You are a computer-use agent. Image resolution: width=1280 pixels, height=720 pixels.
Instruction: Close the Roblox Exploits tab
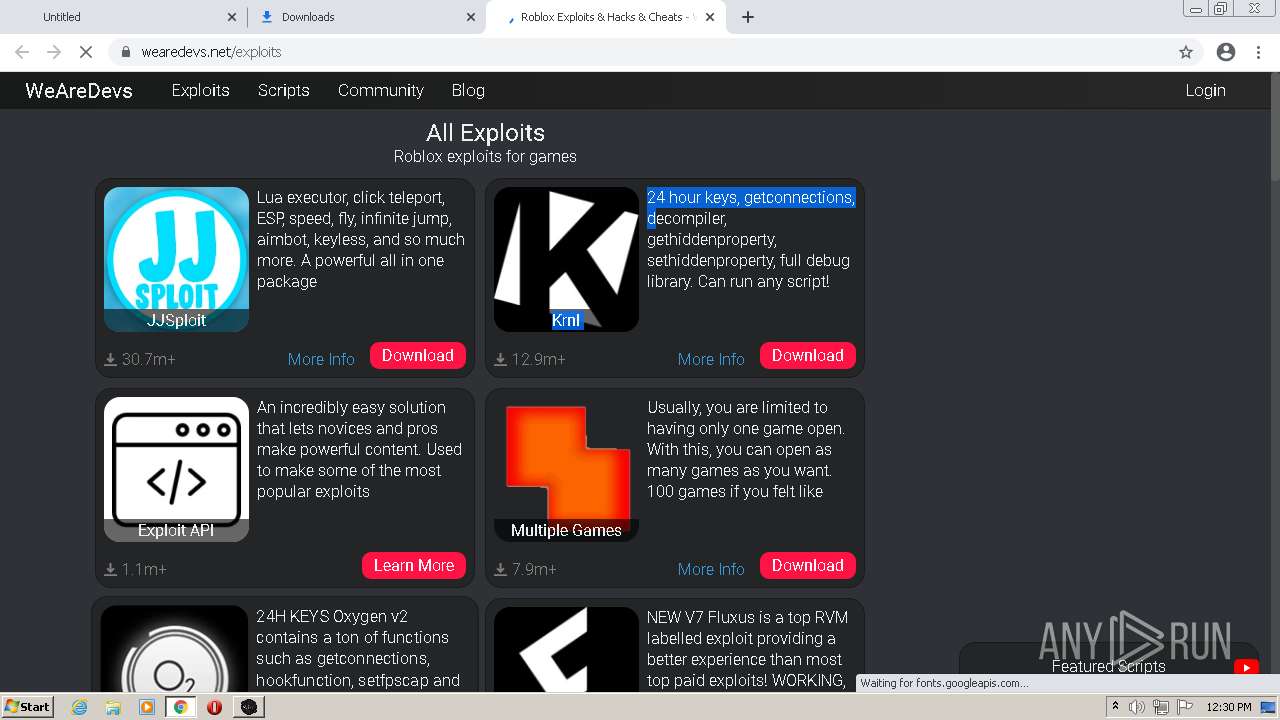point(711,17)
